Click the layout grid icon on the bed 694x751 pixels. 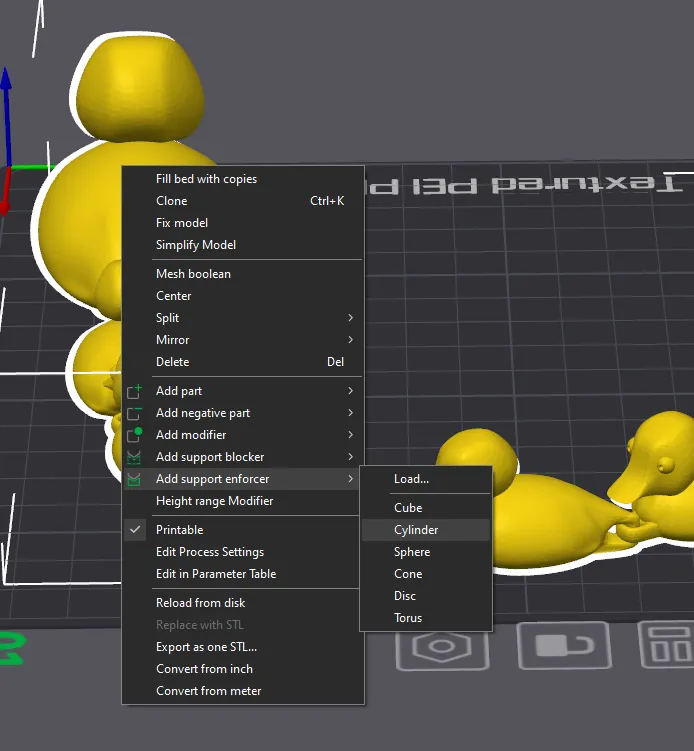point(668,644)
